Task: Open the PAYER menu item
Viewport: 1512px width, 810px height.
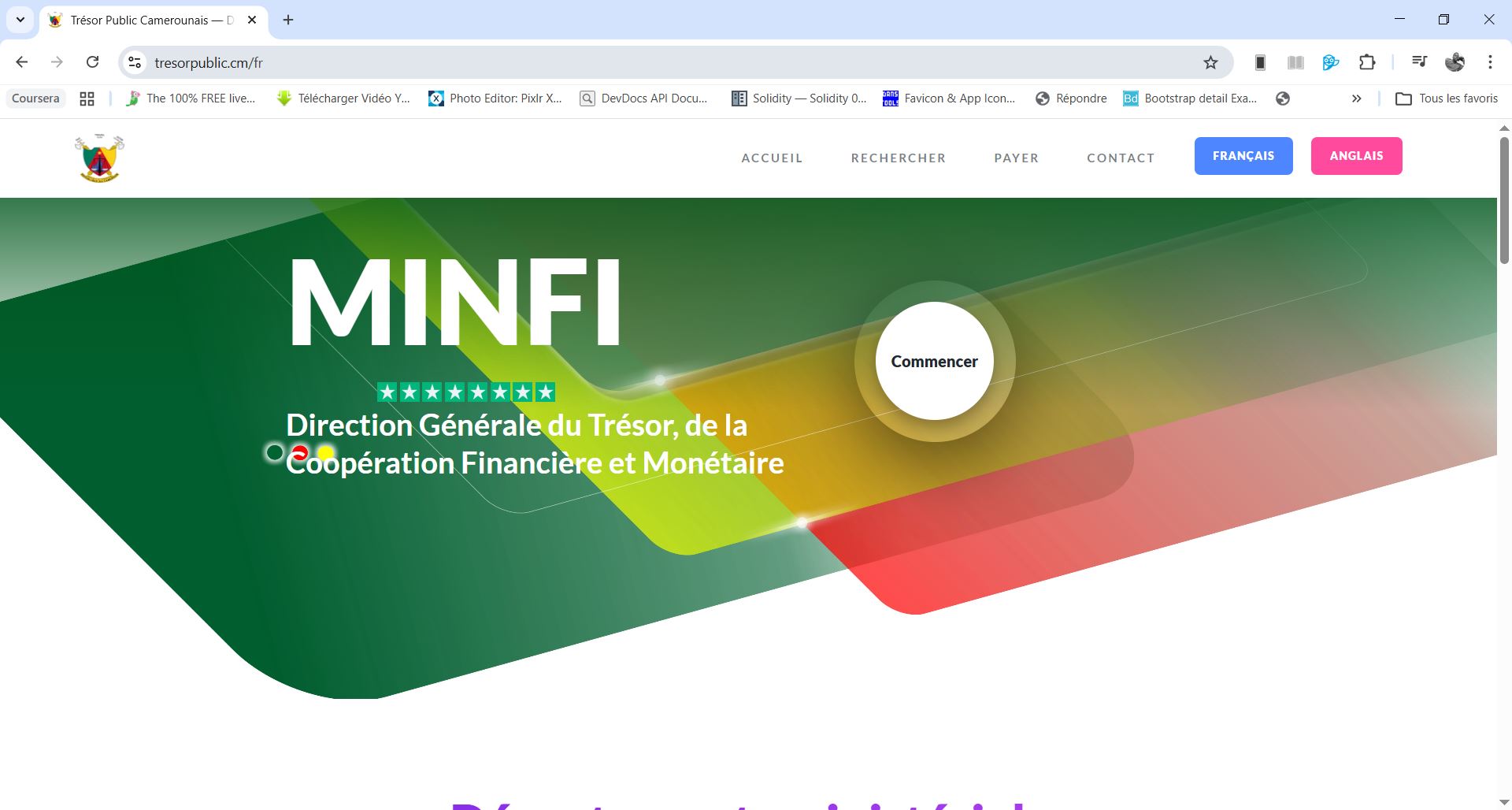Action: (1016, 158)
